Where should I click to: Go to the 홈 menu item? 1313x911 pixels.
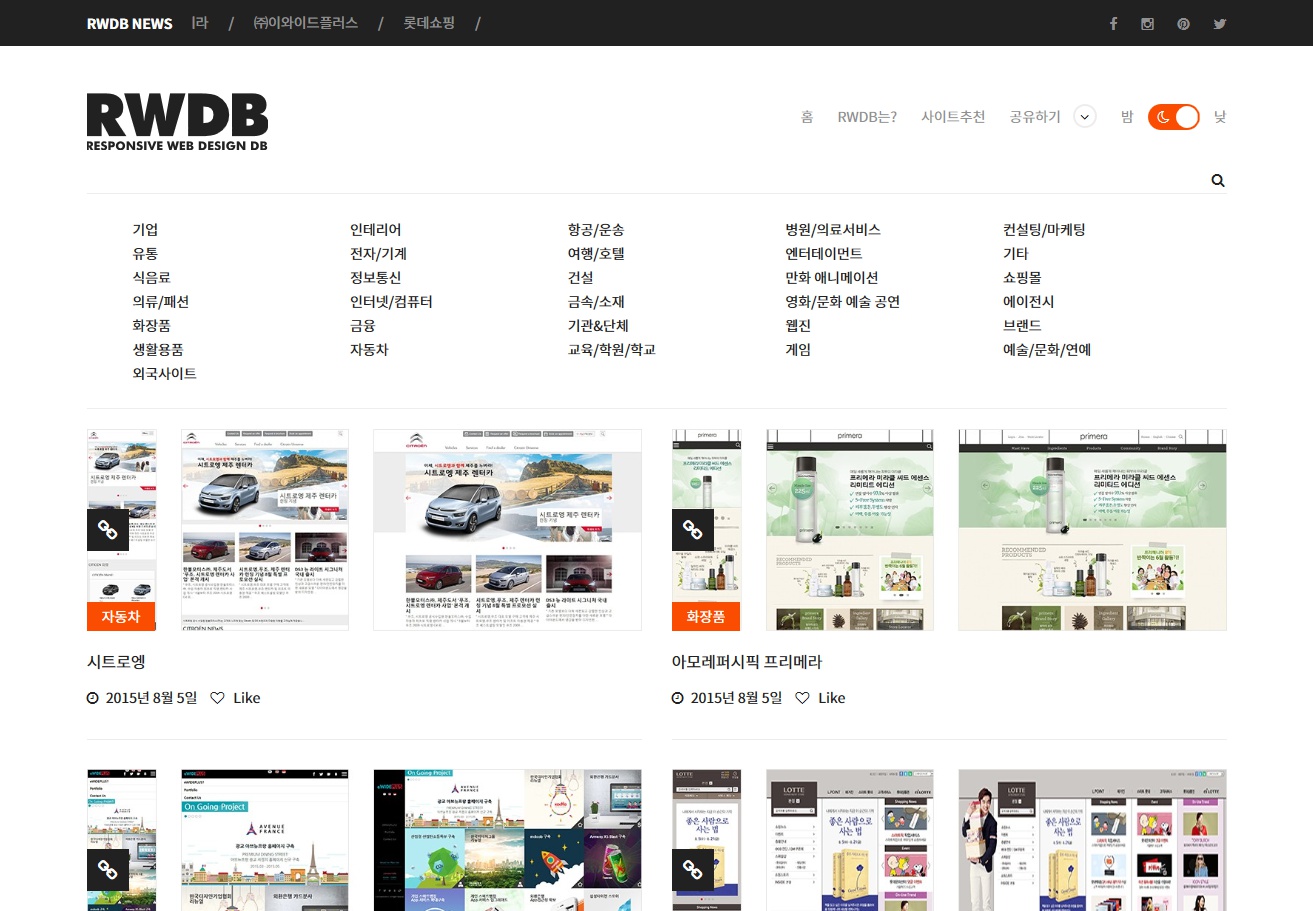pos(806,117)
